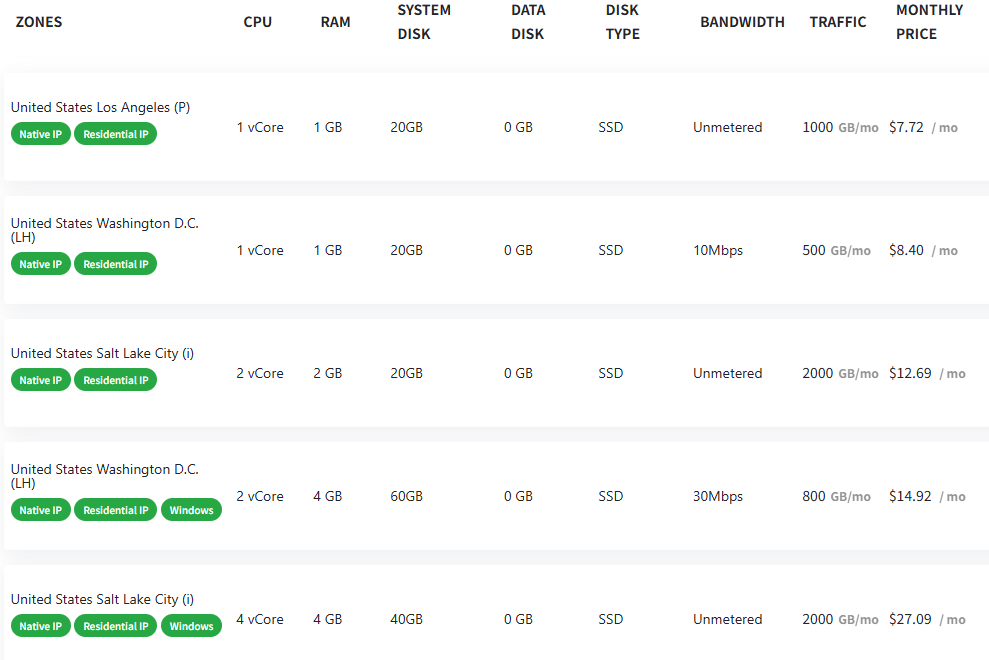Click 4 GB RAM in $27.09 row

pos(327,620)
